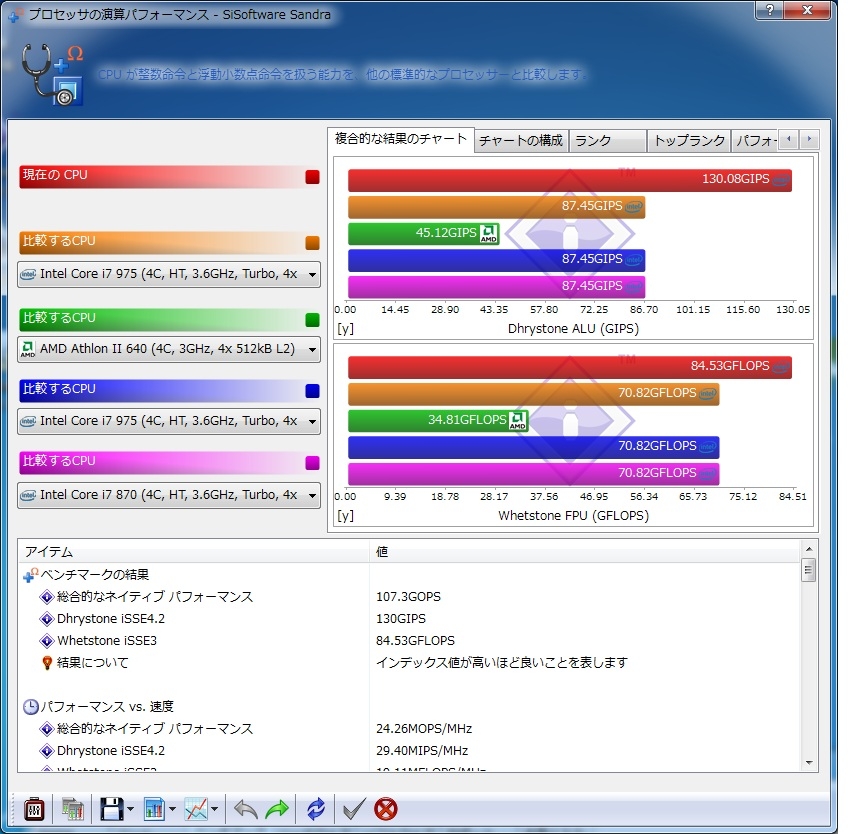Image resolution: width=864 pixels, height=834 pixels.
Task: Click the floppy disk save icon
Action: tap(112, 809)
